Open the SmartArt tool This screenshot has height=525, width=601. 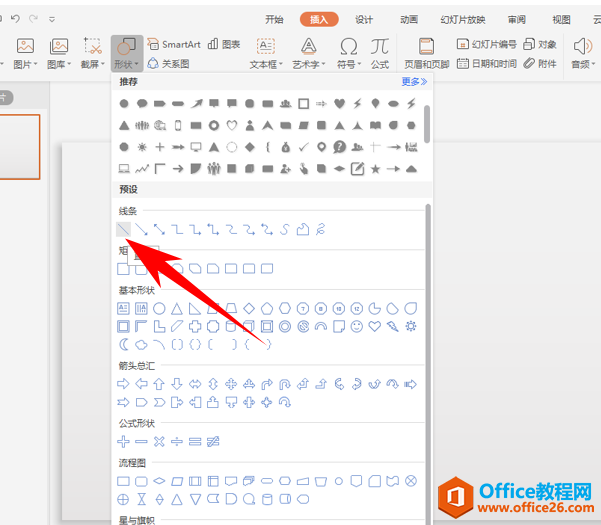tap(174, 44)
